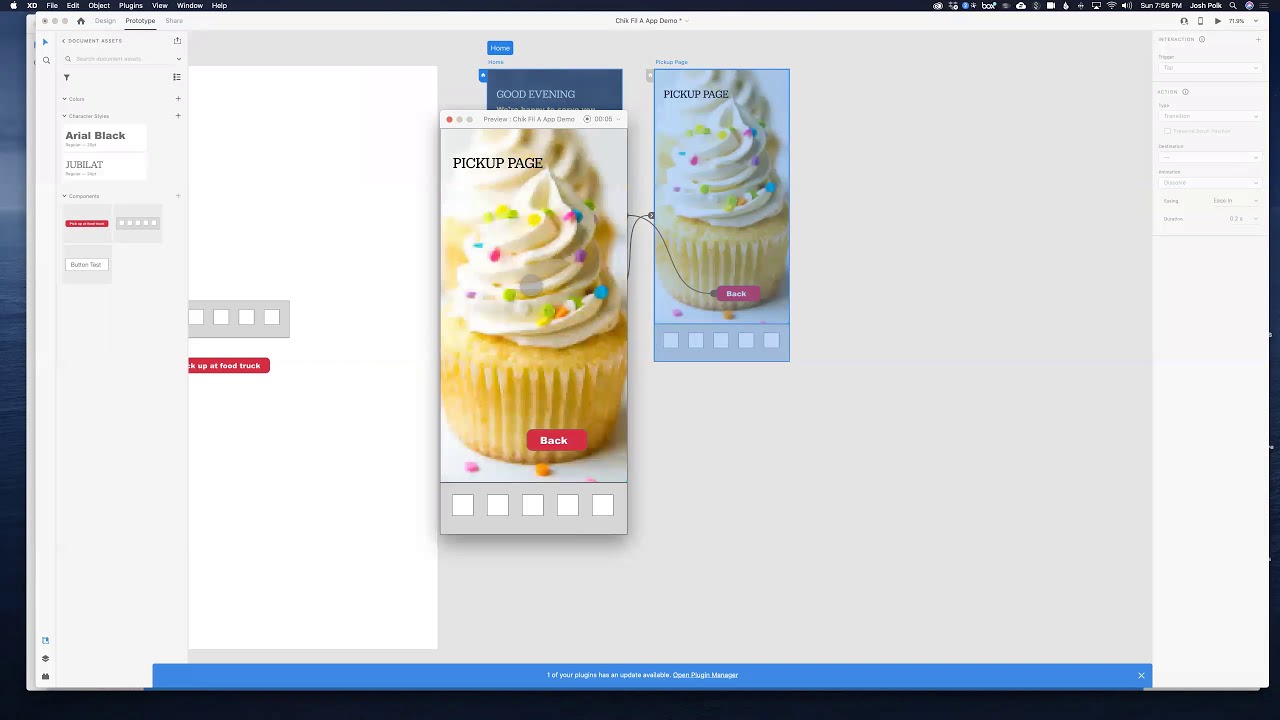Open the Libraries icon at bottom-left toolbar
1280x720 pixels.
(x=45, y=640)
